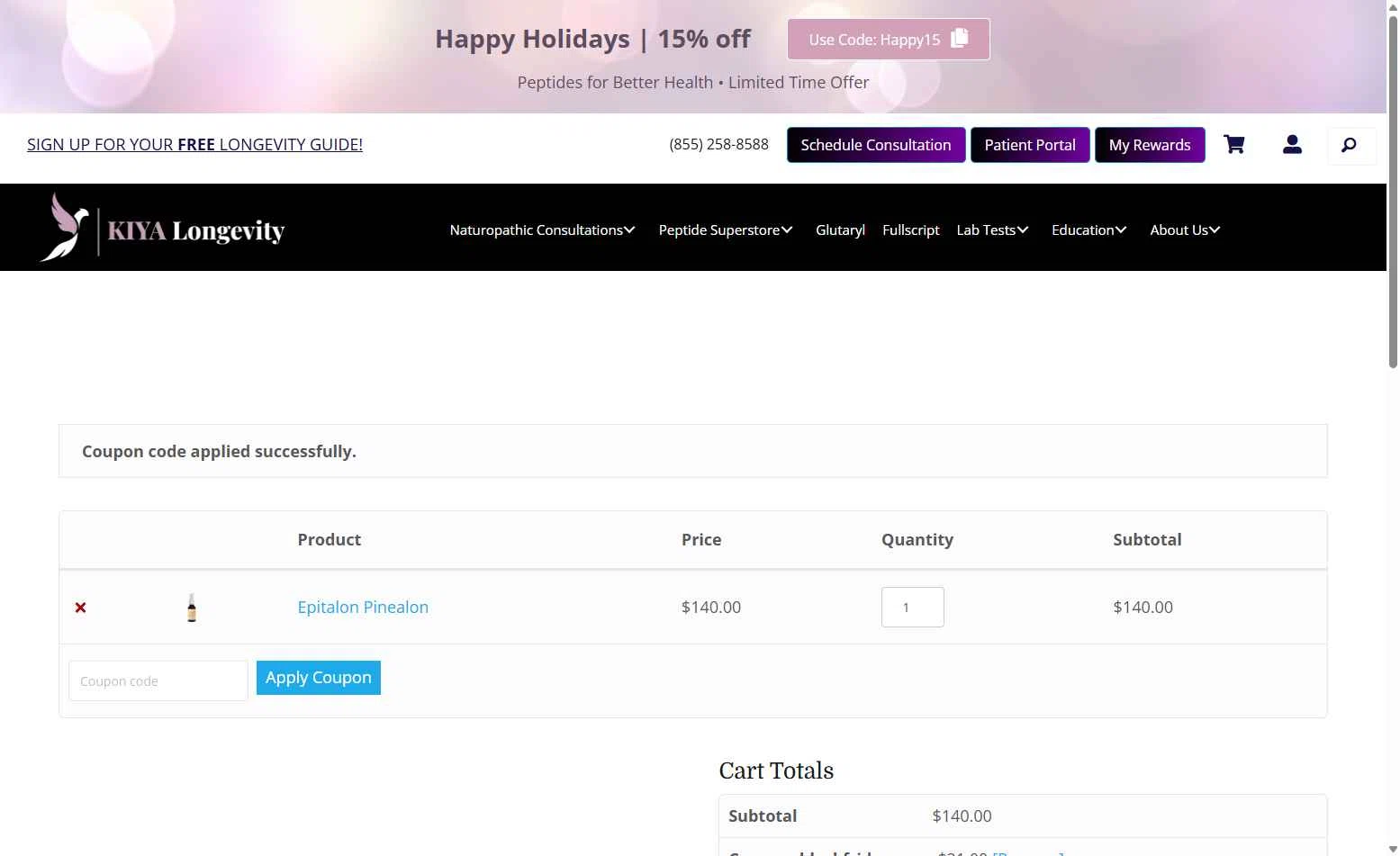Open the Epitalon Pinealon product thumbnail
Image resolution: width=1400 pixels, height=856 pixels.
[x=192, y=608]
